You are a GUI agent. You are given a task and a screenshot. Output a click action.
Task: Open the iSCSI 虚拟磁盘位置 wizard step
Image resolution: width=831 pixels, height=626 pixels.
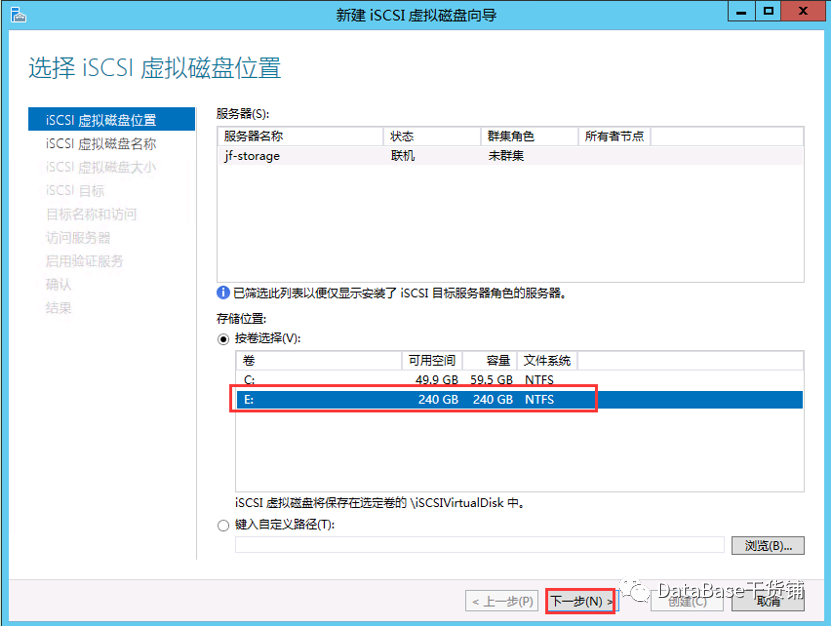(111, 120)
